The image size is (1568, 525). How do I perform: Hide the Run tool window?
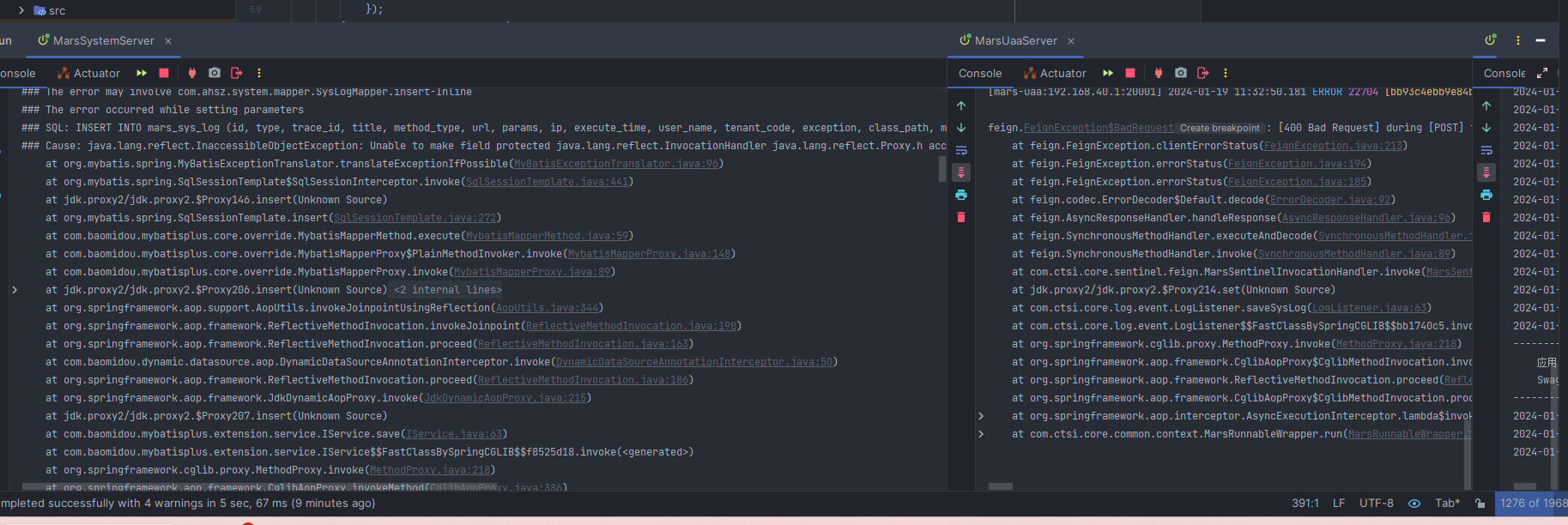coord(1541,40)
